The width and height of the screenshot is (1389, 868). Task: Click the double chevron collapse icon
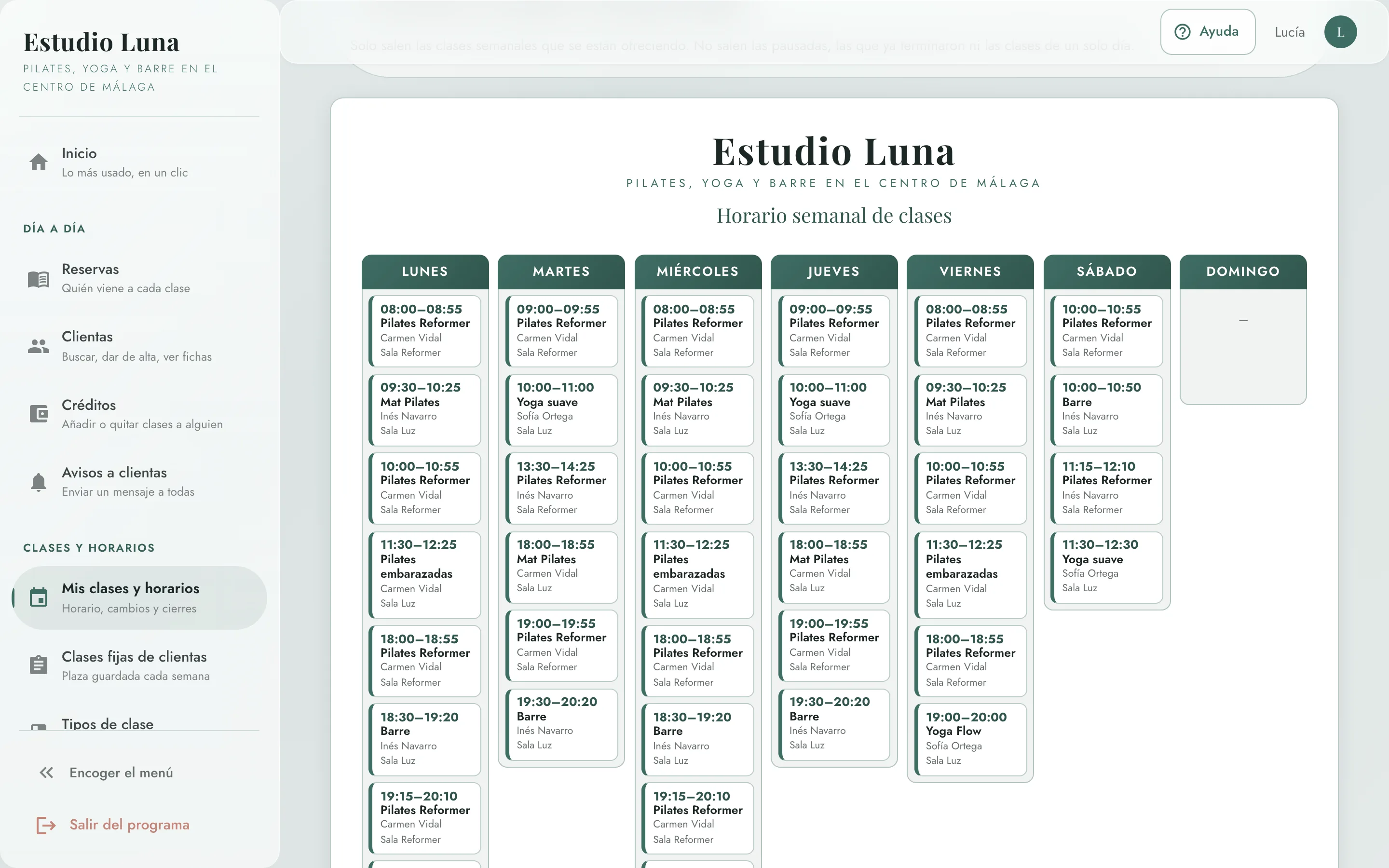(46, 773)
